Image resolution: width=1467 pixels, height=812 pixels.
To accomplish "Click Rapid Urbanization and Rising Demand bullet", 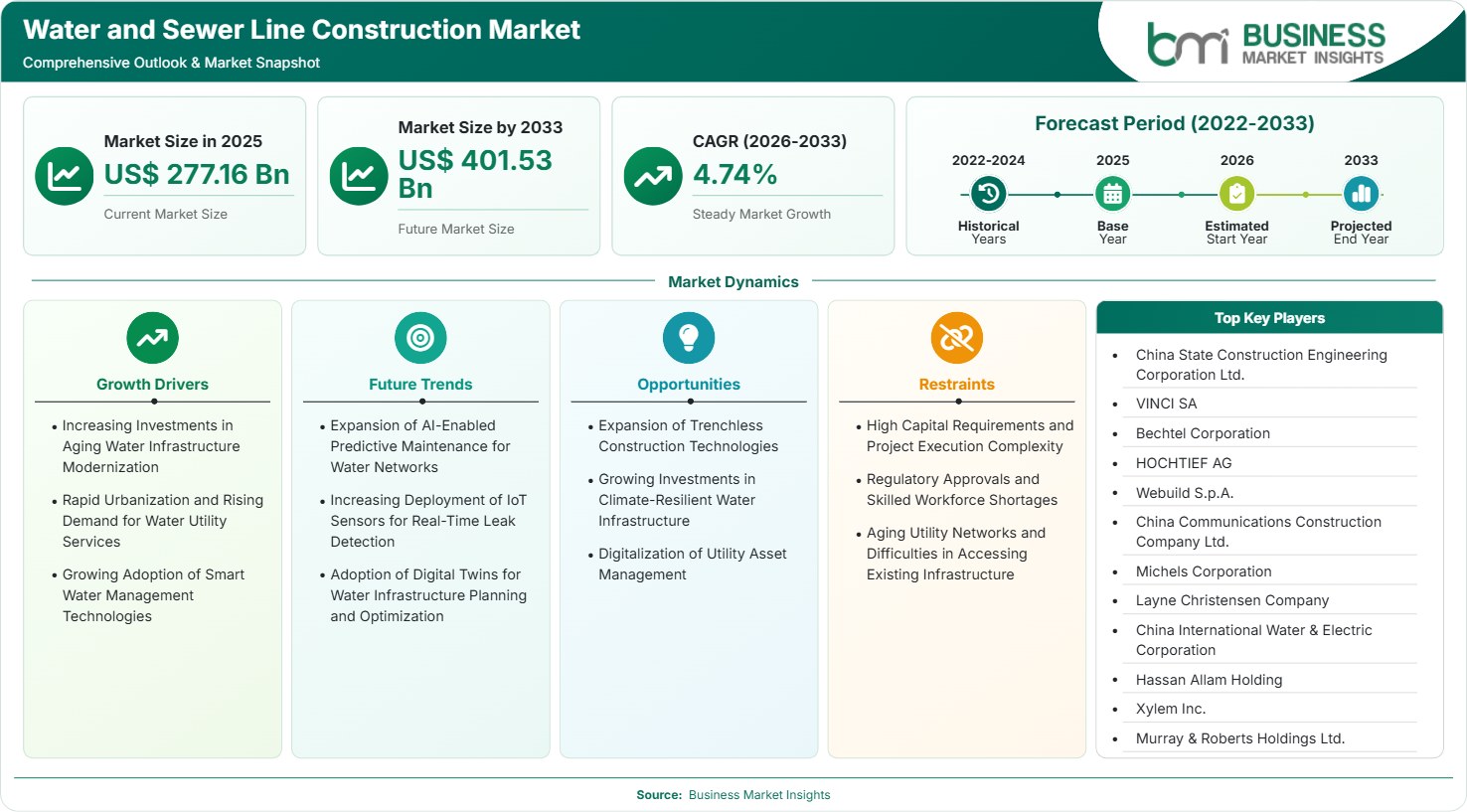I will point(162,521).
